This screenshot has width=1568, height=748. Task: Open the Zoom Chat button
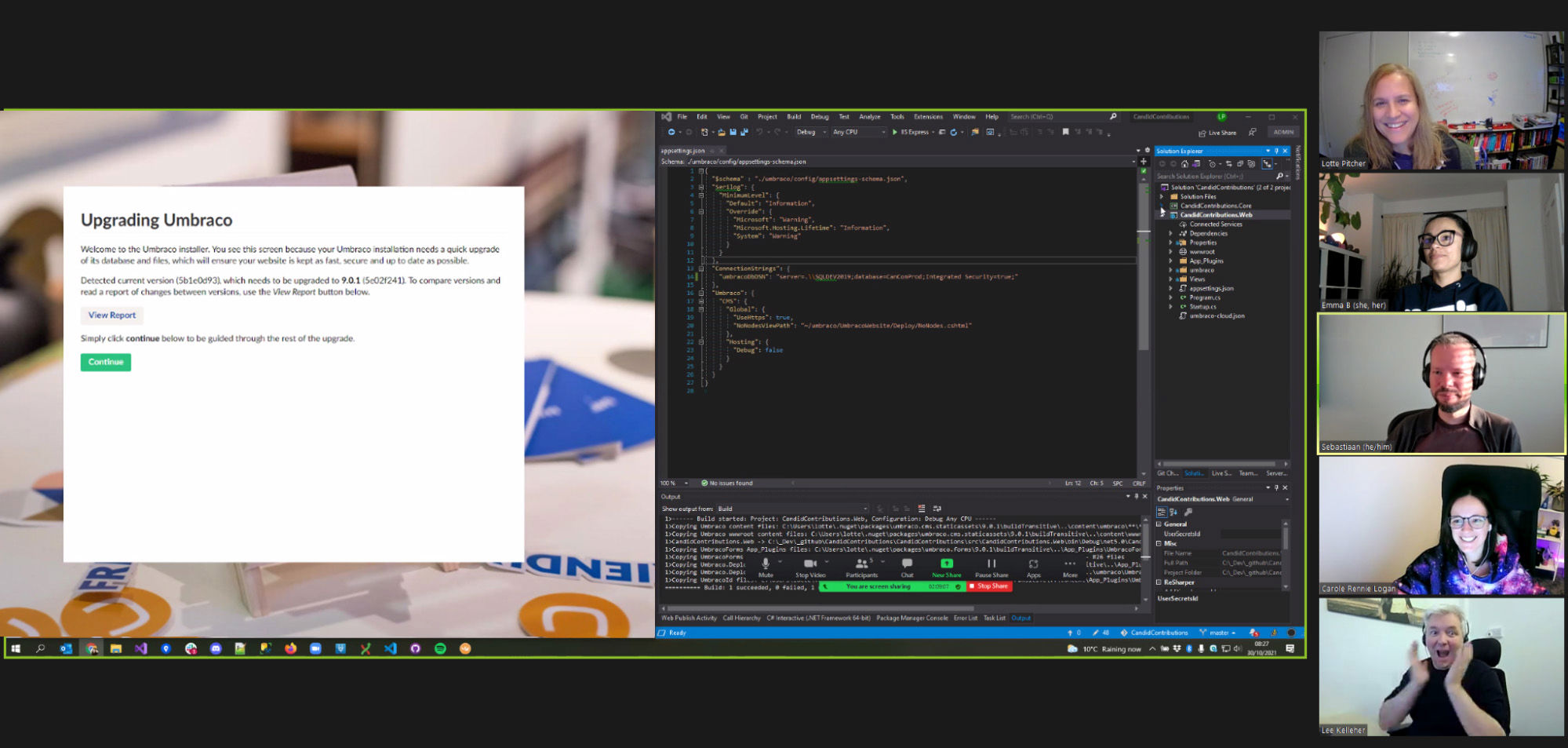tap(908, 568)
